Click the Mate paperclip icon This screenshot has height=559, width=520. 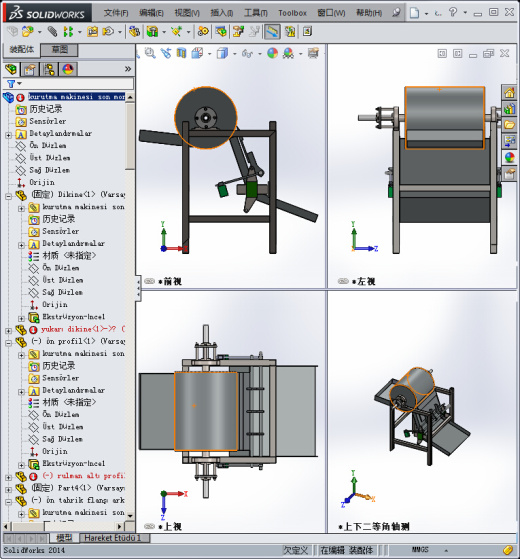point(52,32)
